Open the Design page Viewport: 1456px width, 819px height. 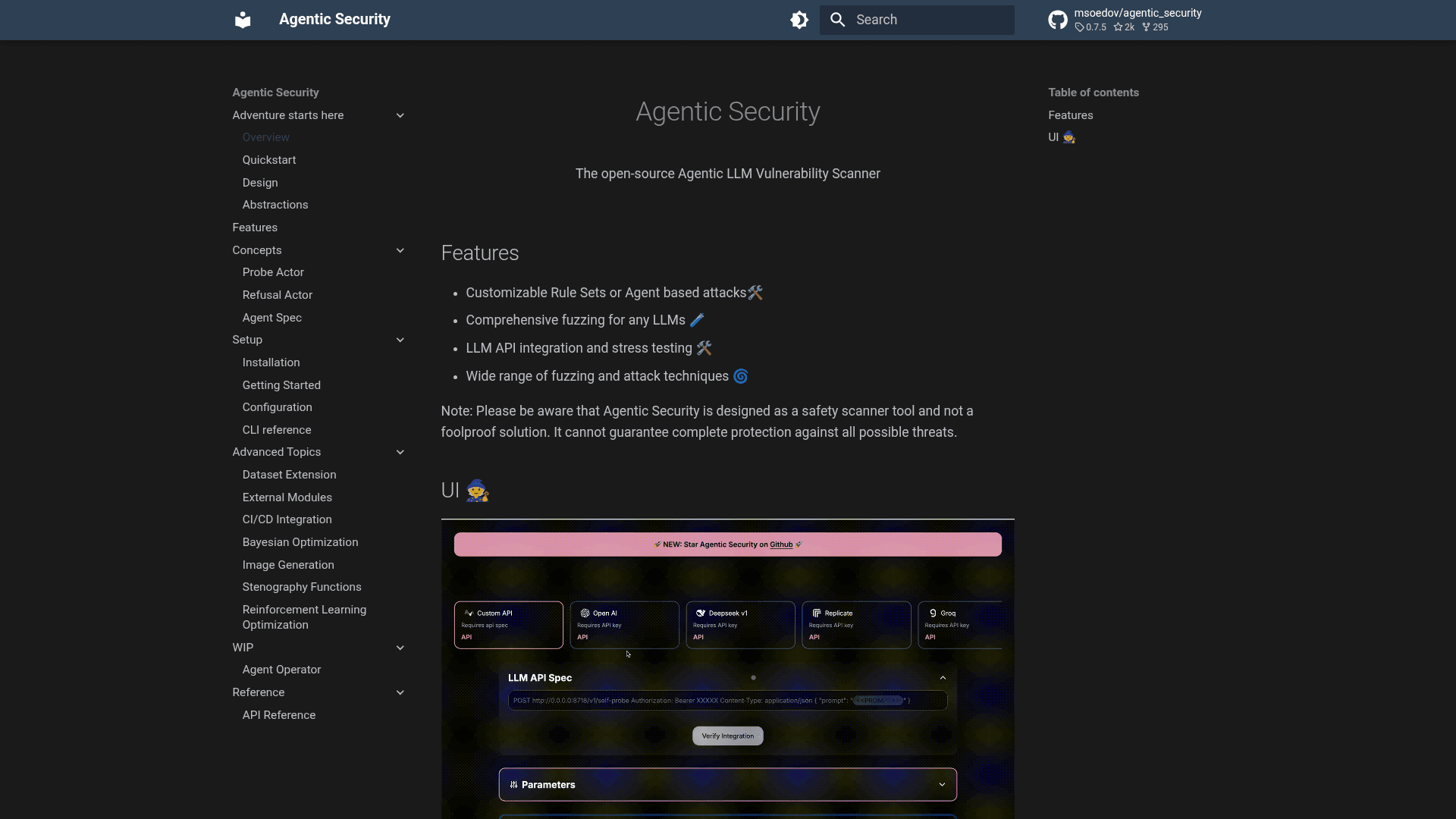260,183
